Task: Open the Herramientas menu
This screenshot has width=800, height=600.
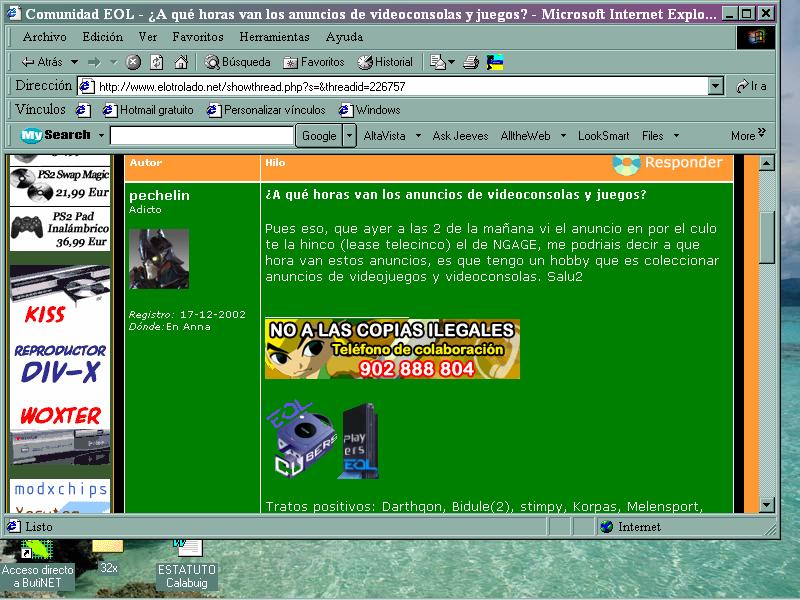Action: (274, 37)
